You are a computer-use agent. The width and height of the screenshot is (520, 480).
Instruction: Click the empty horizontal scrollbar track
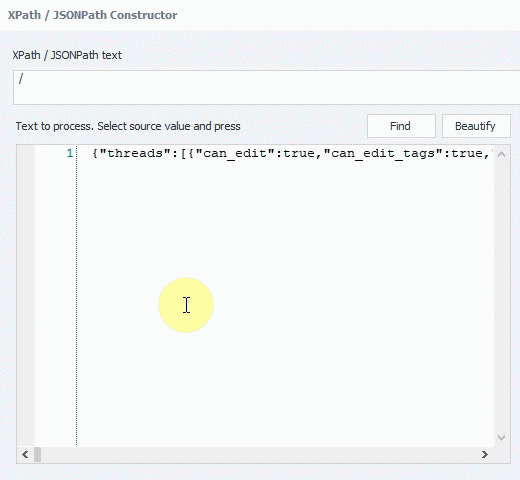click(x=259, y=454)
